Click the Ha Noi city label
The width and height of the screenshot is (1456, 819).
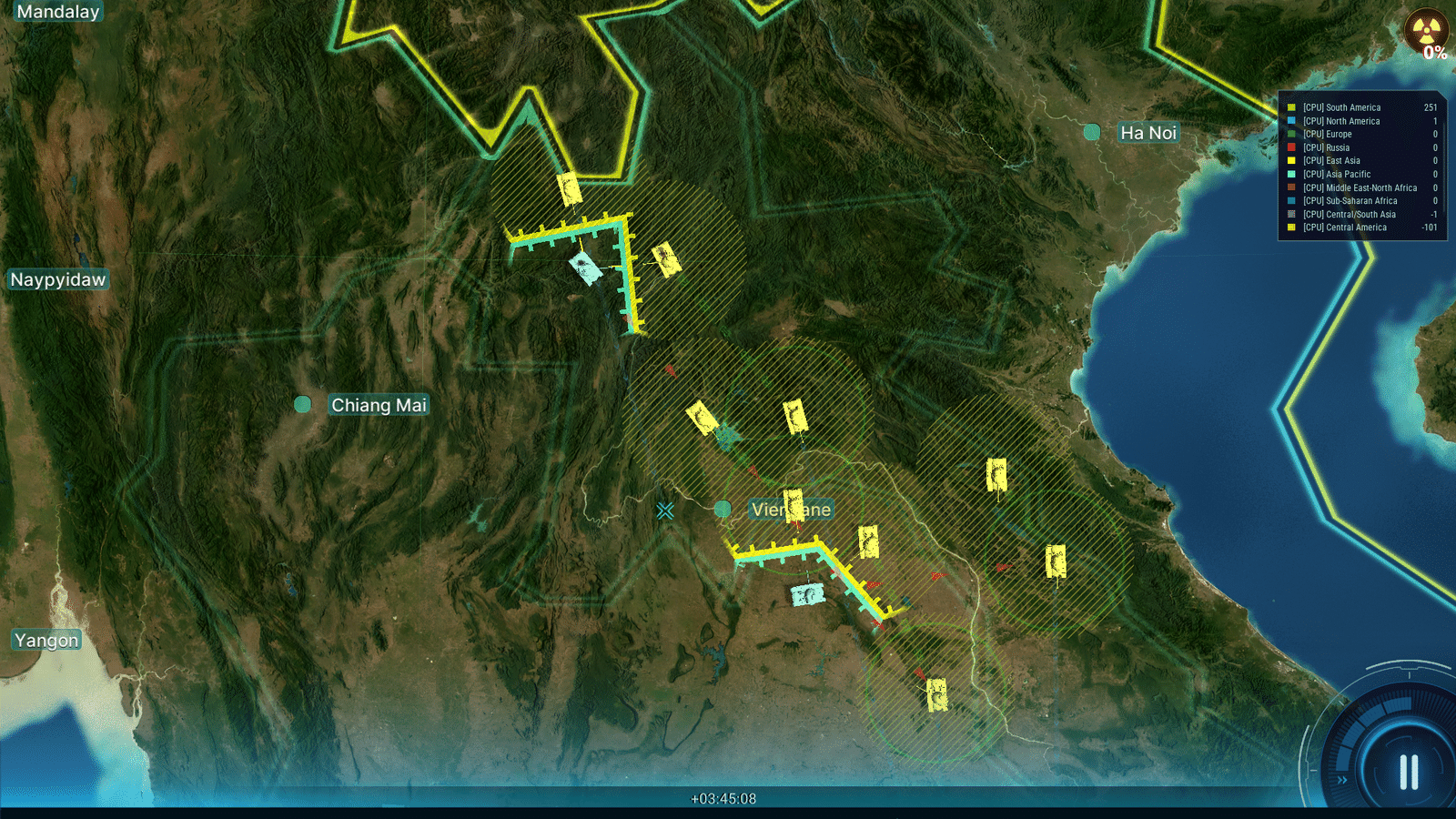point(1148,133)
